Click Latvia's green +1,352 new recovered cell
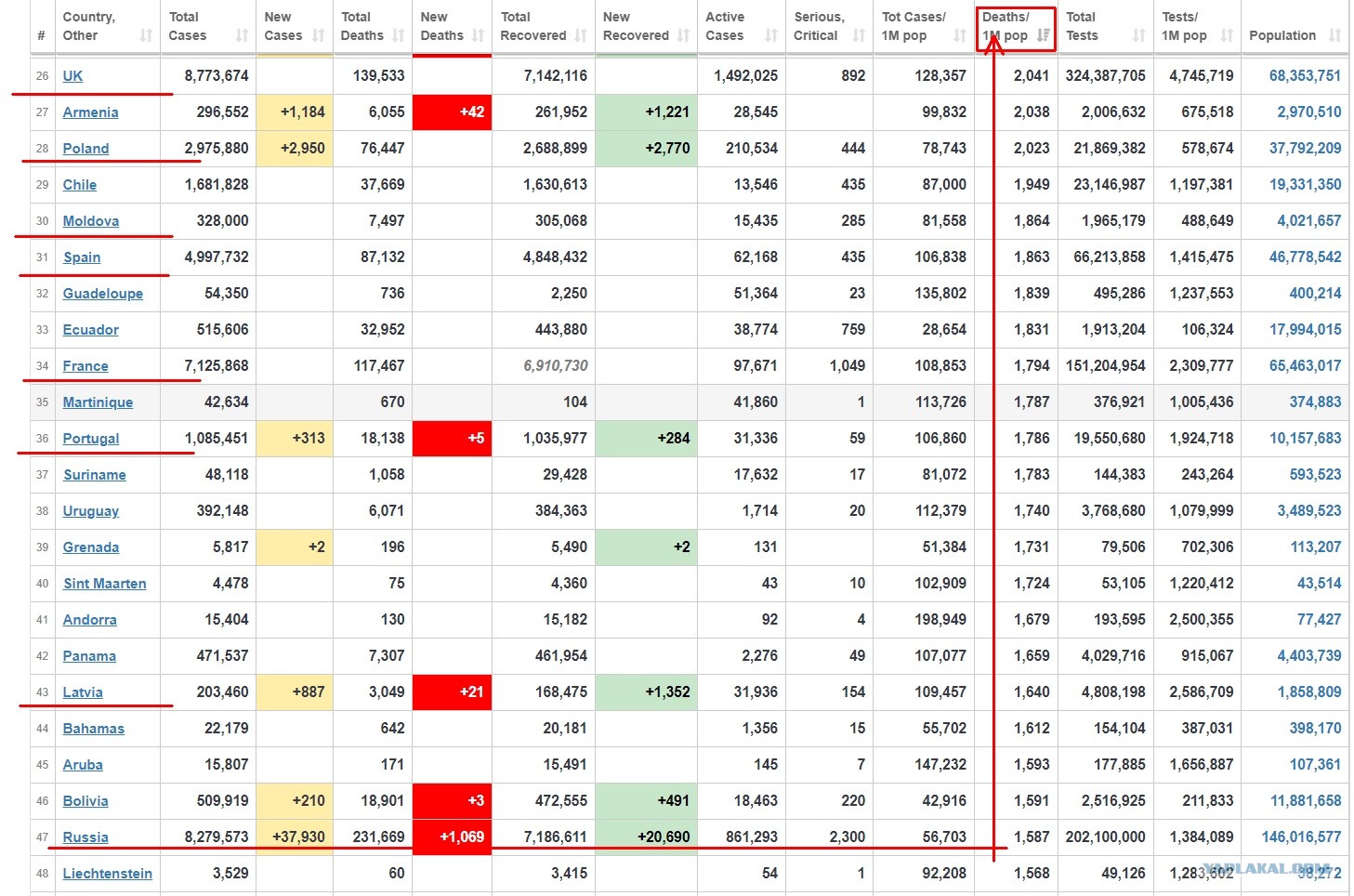 [x=646, y=692]
